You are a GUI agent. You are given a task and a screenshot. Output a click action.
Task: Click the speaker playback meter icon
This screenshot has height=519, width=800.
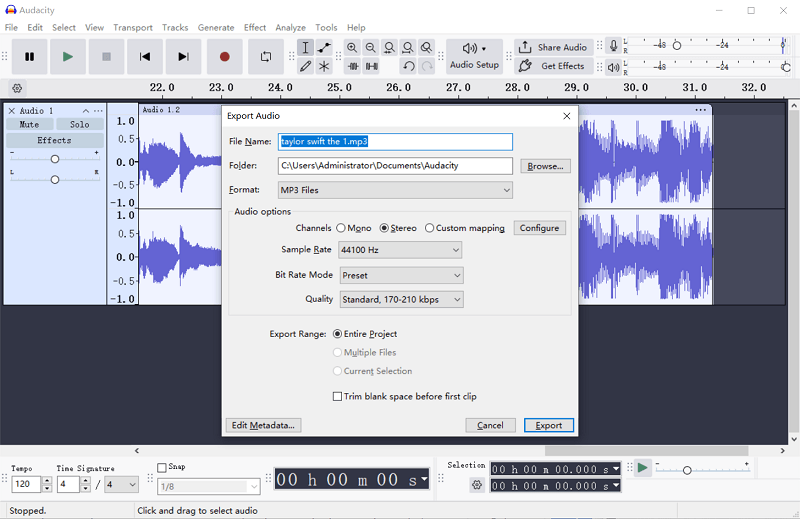614,67
